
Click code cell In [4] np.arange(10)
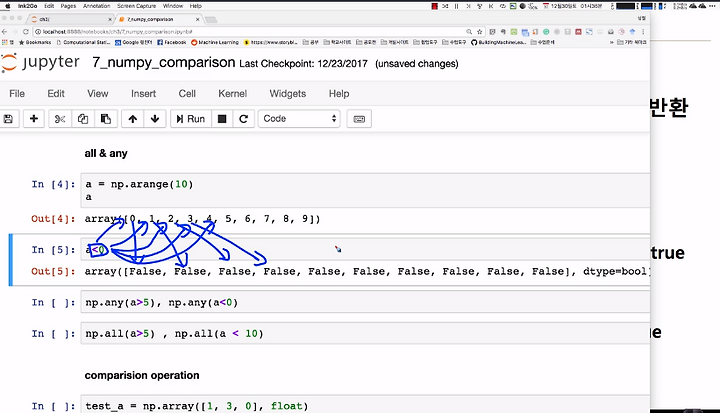(365, 191)
